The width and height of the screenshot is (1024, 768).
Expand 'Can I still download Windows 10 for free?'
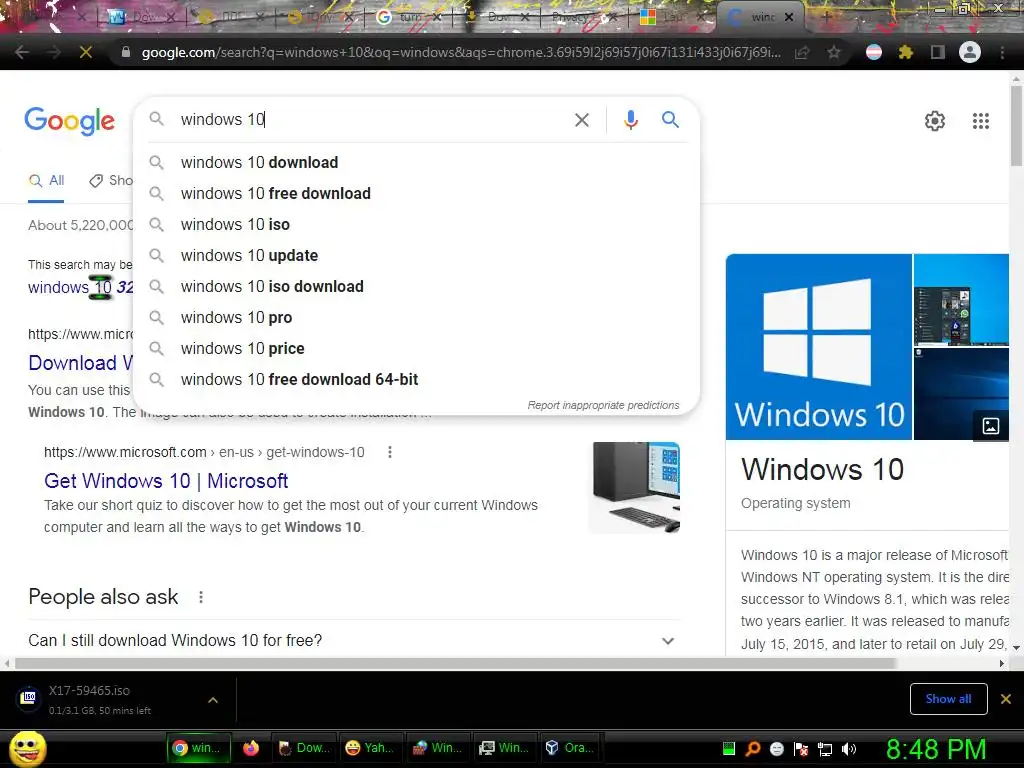click(x=355, y=641)
